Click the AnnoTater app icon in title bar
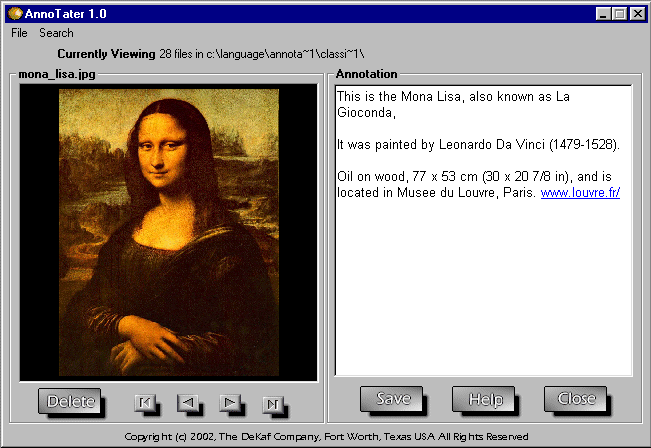The width and height of the screenshot is (651, 448). (x=15, y=13)
